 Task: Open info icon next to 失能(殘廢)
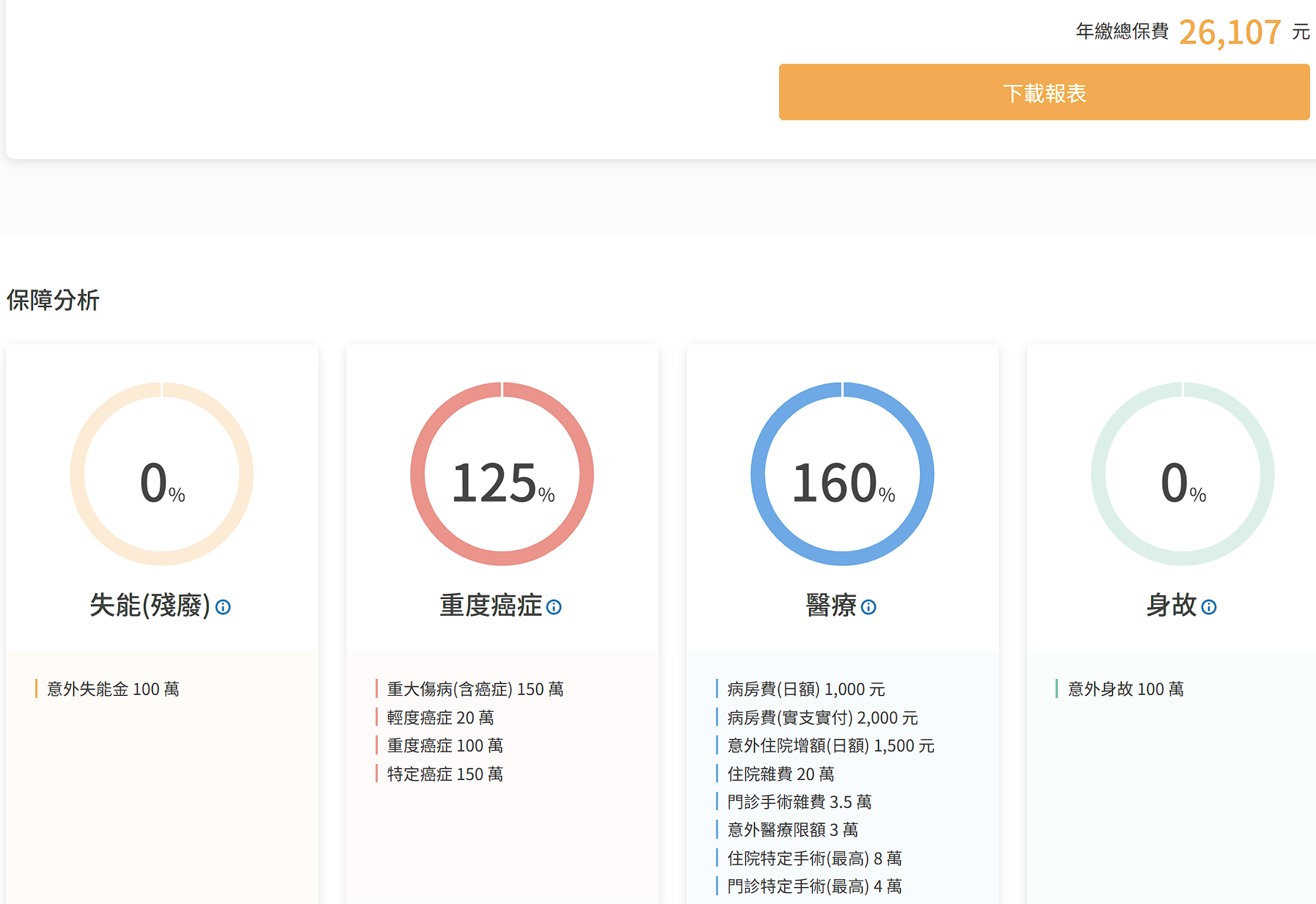(x=223, y=607)
